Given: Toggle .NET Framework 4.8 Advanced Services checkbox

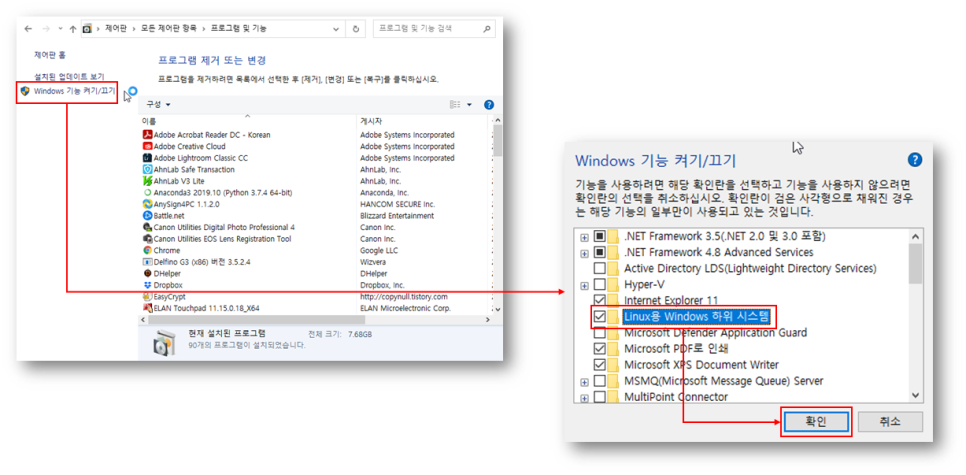Looking at the screenshot, I should click(x=599, y=253).
